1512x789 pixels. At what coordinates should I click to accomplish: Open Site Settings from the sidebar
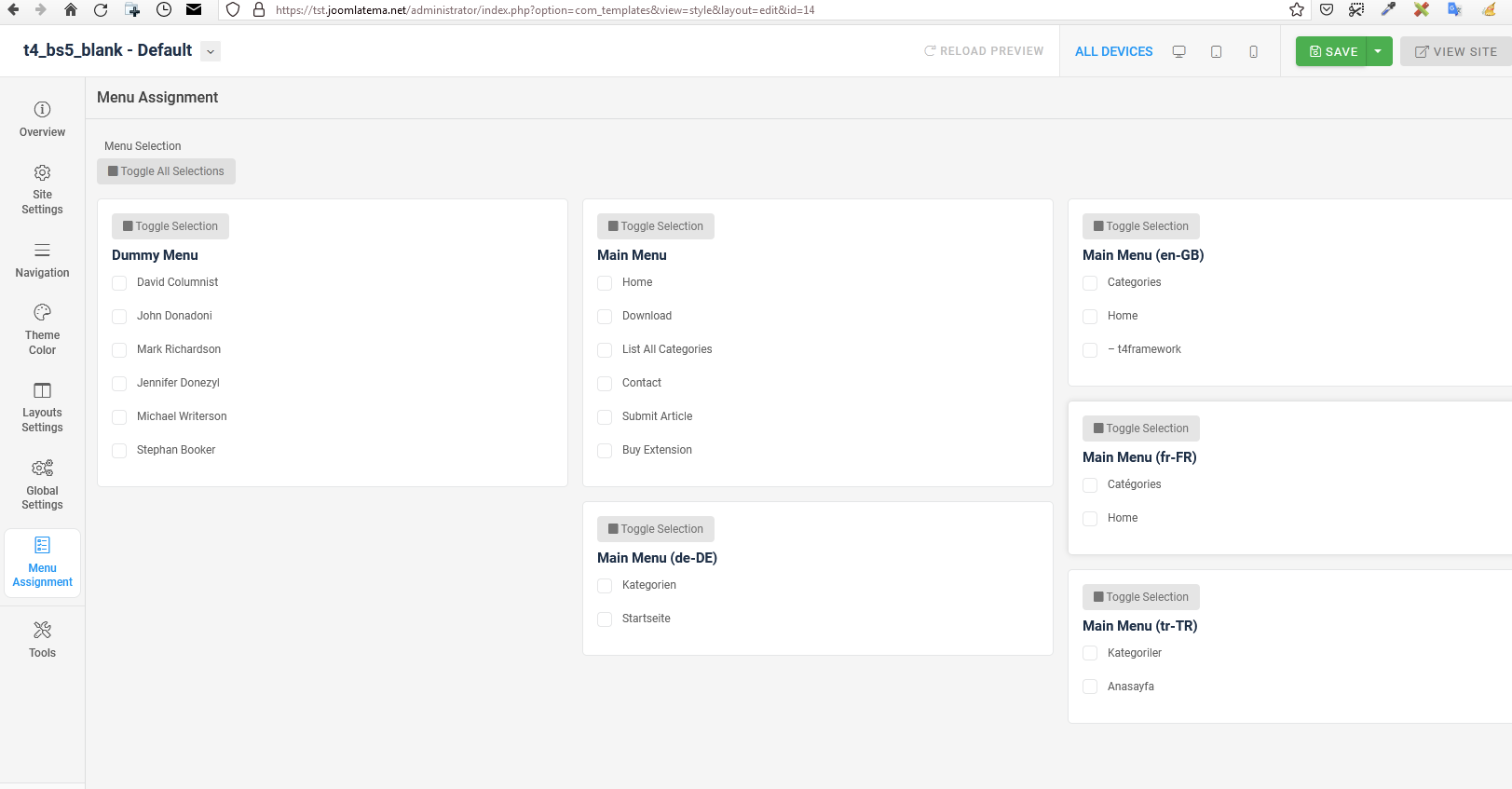(x=43, y=189)
